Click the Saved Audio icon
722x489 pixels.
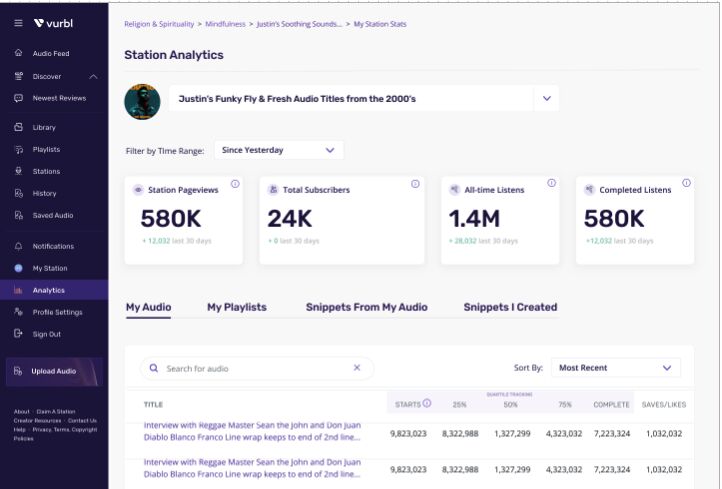18,215
